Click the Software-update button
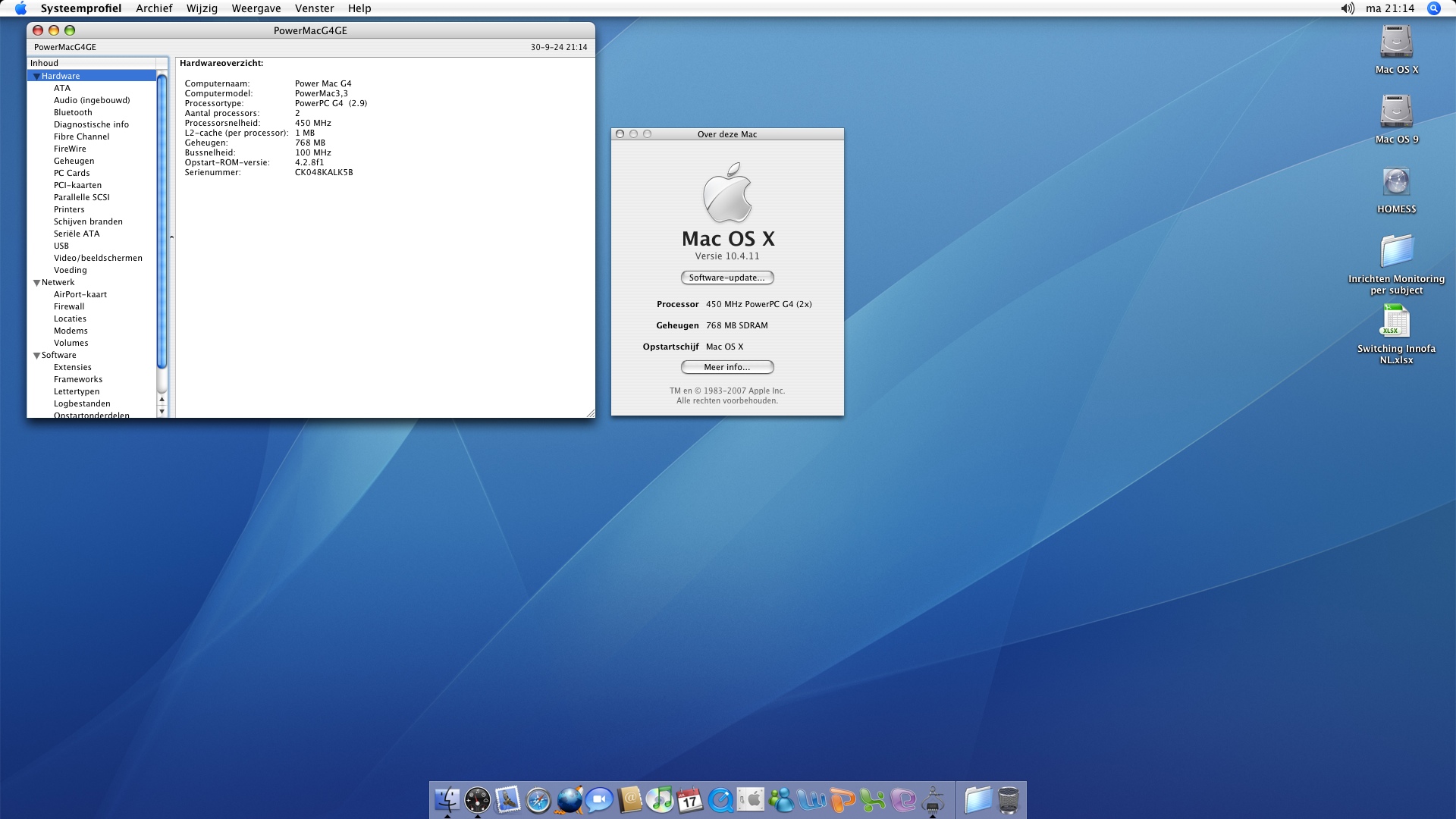 tap(726, 278)
